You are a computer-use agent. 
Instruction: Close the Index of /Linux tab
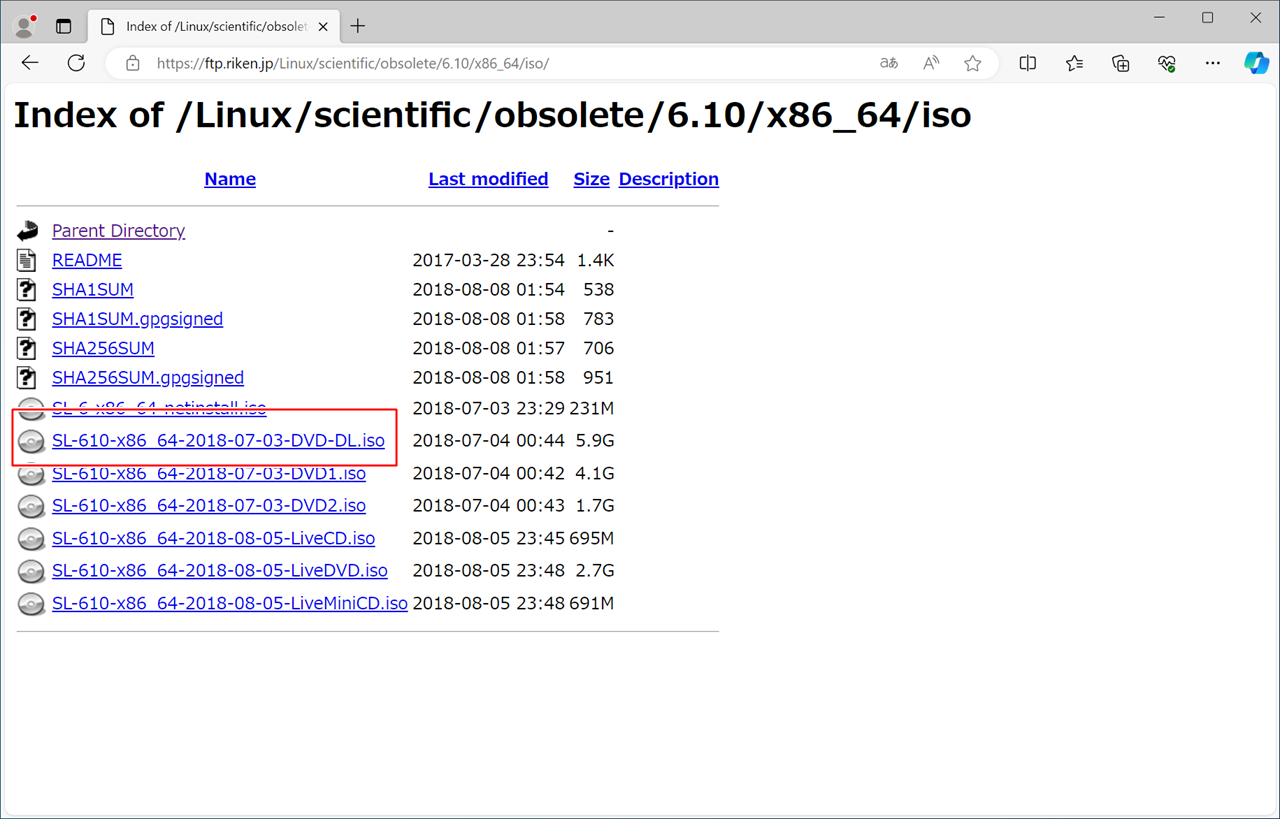coord(323,27)
